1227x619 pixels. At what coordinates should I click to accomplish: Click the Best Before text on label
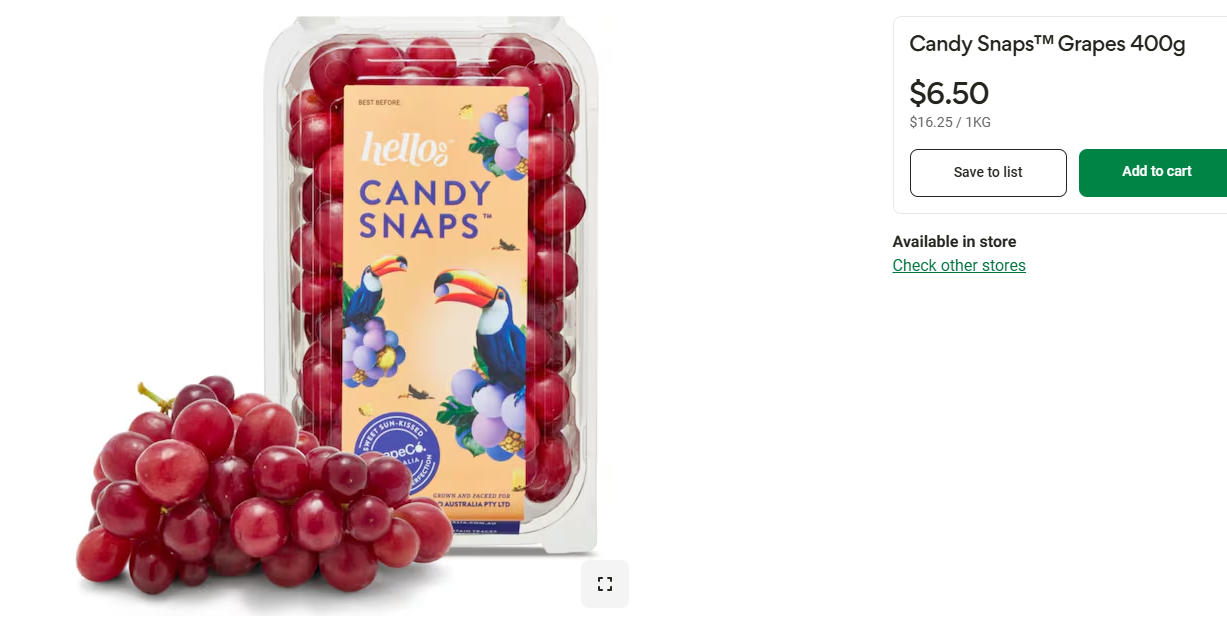point(379,102)
